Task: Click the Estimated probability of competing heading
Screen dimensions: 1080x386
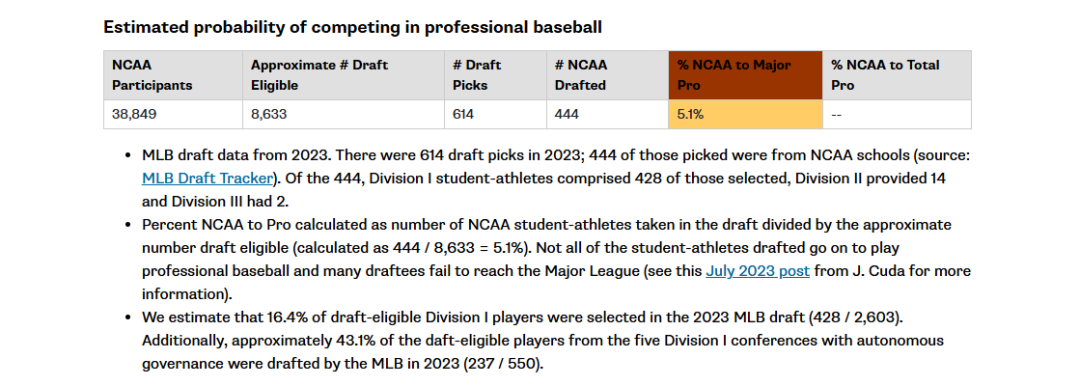Action: point(353,27)
